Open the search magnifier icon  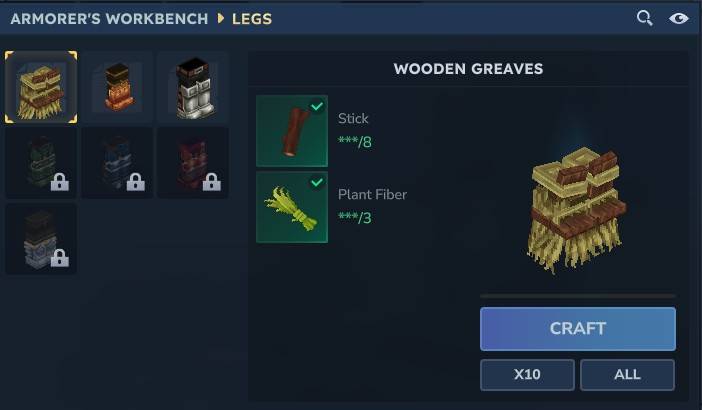[x=644, y=18]
